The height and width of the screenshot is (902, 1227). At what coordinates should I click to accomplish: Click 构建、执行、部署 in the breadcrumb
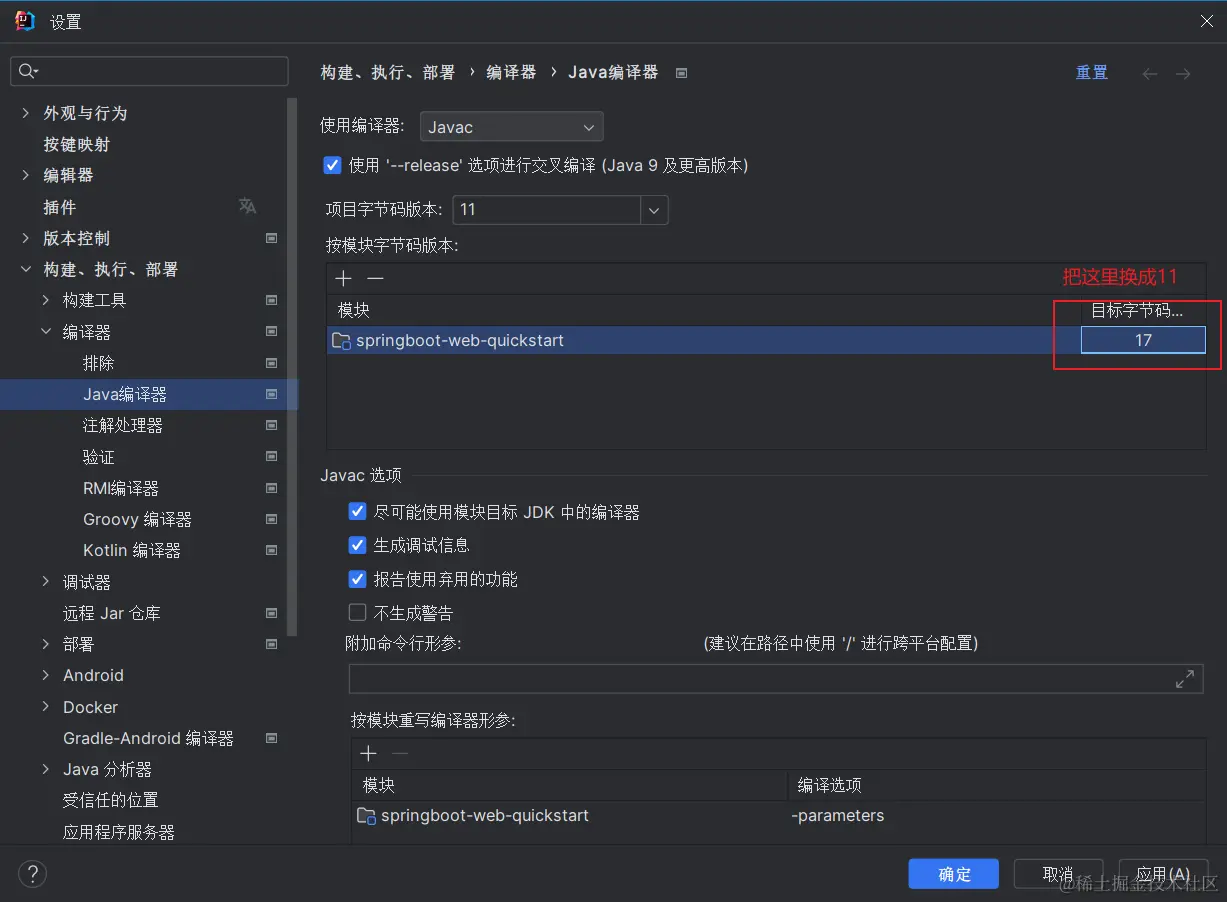tap(388, 73)
